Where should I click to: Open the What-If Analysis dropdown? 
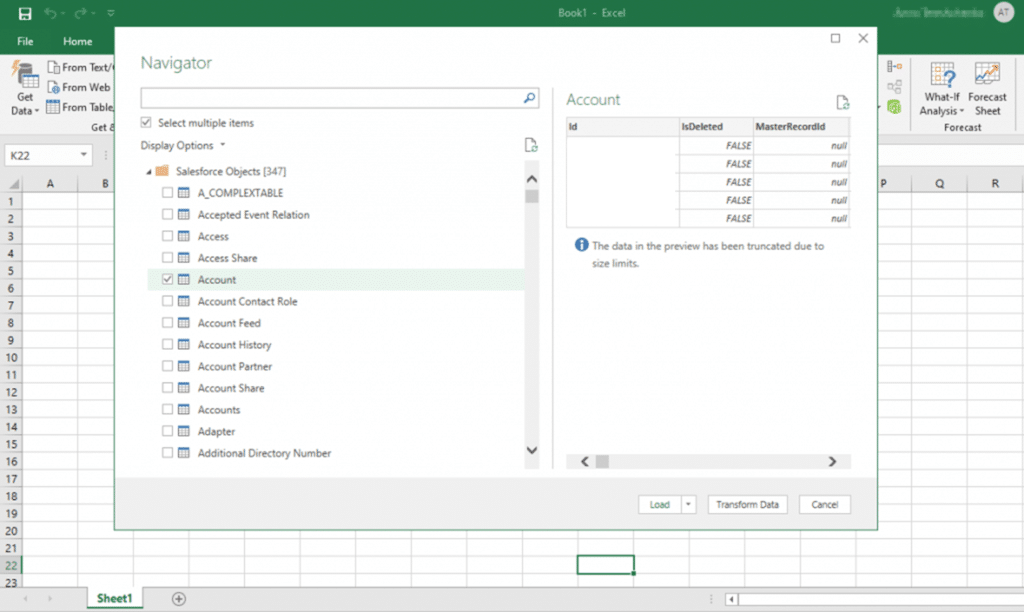(942, 89)
